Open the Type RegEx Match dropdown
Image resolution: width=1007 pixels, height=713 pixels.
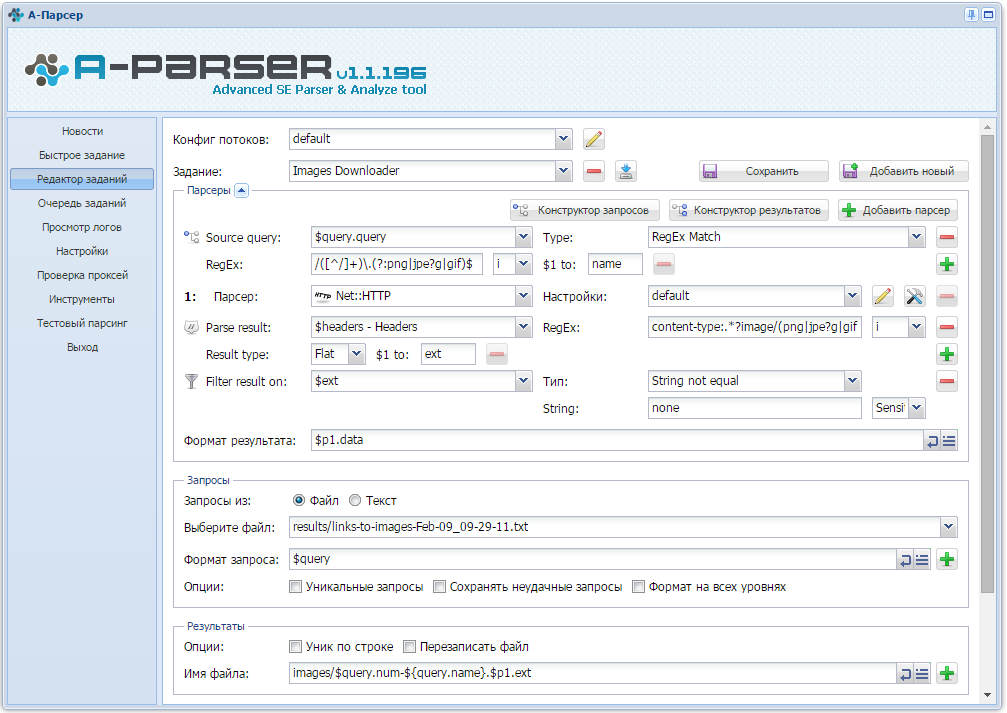[916, 237]
